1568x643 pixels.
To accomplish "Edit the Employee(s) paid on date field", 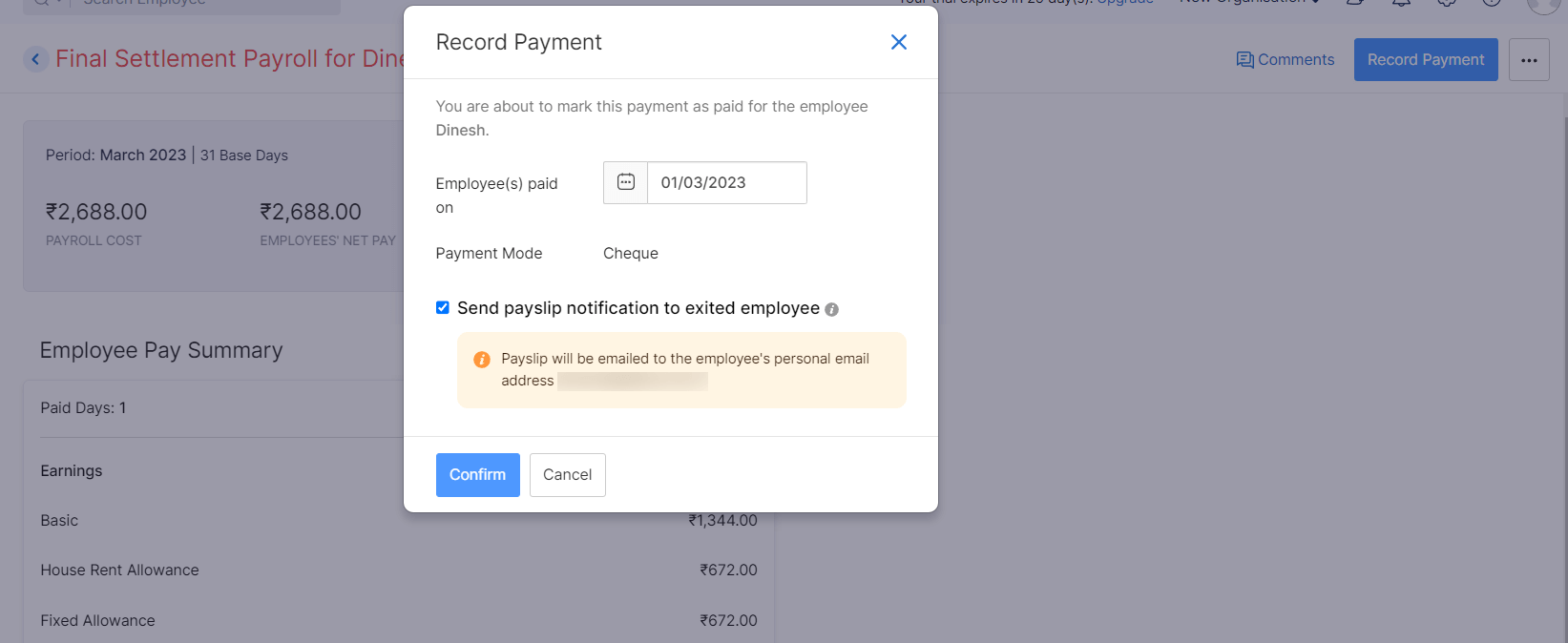I will point(726,182).
